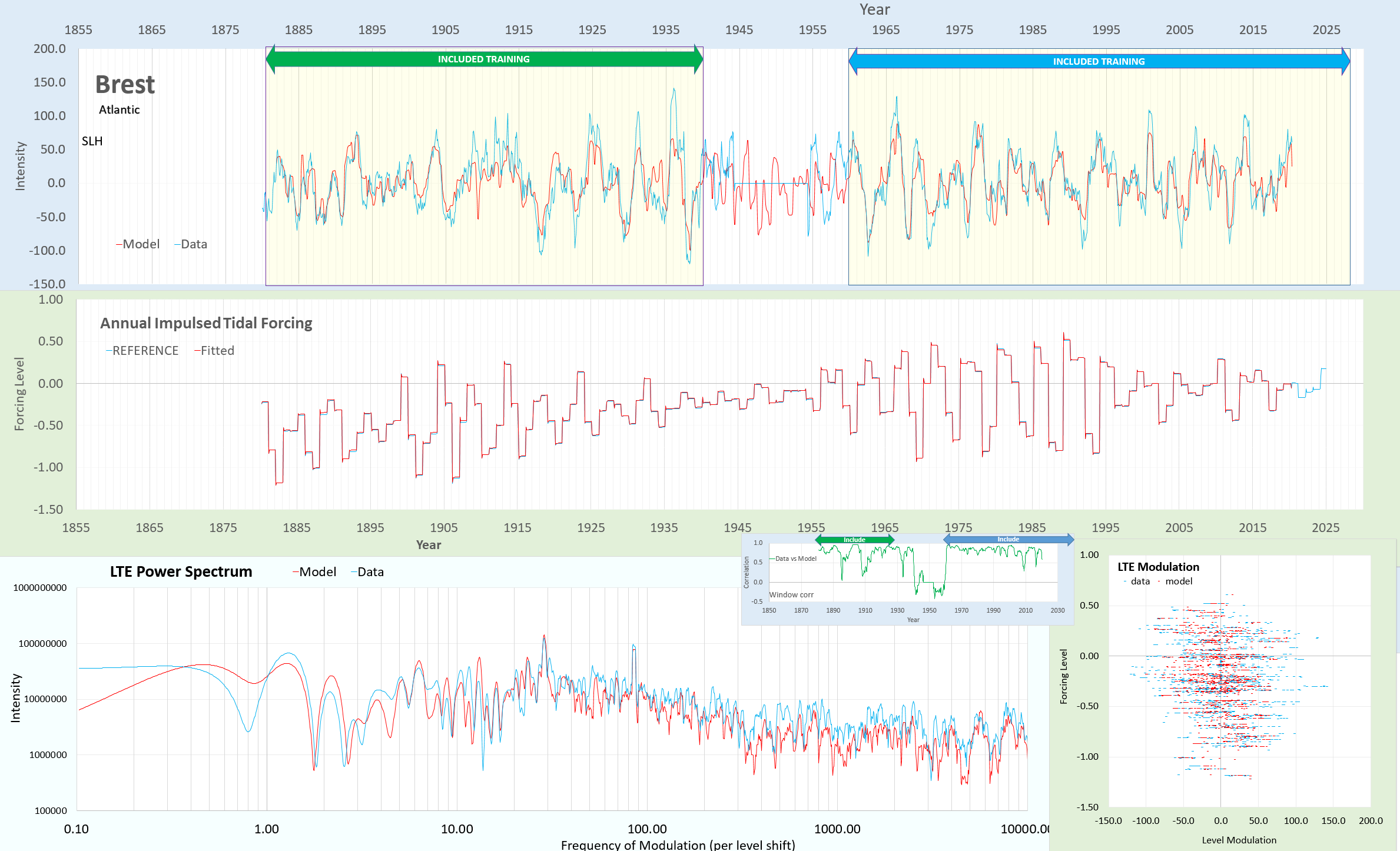
Task: Select the REFERENCE legend entry
Action: [142, 351]
